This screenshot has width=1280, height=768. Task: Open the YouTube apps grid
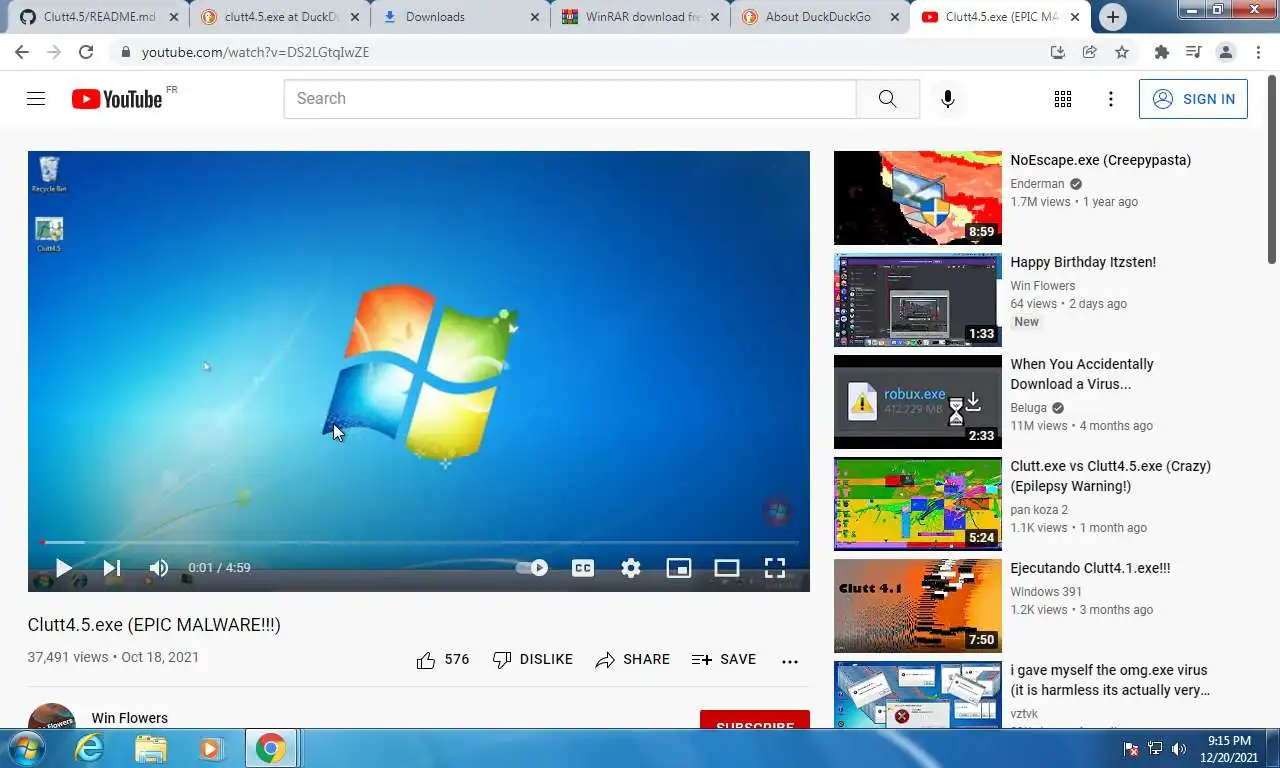pos(1063,99)
